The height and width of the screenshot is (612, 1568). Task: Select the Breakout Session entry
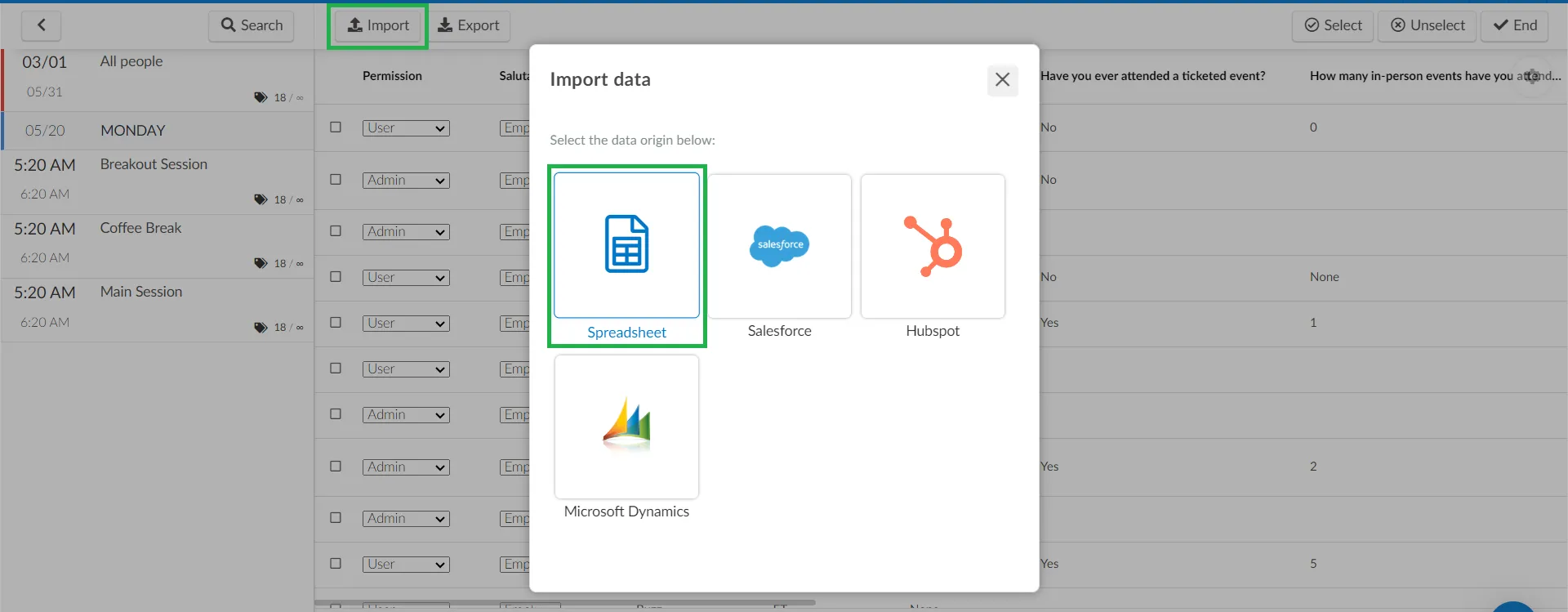click(158, 182)
